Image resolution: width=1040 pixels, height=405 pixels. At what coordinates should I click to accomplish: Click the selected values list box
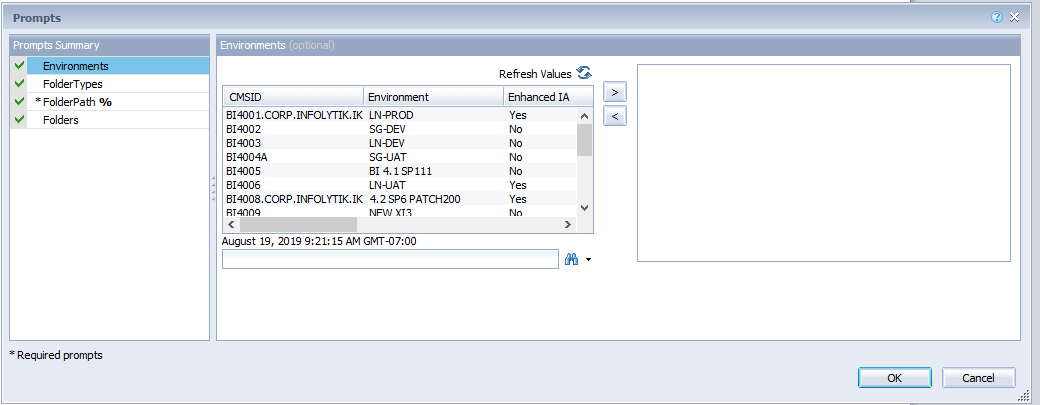click(x=824, y=162)
